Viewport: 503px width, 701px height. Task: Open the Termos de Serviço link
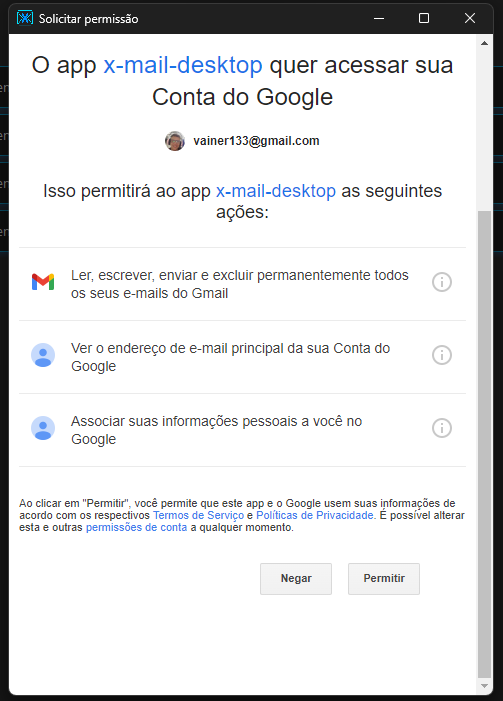(199, 515)
